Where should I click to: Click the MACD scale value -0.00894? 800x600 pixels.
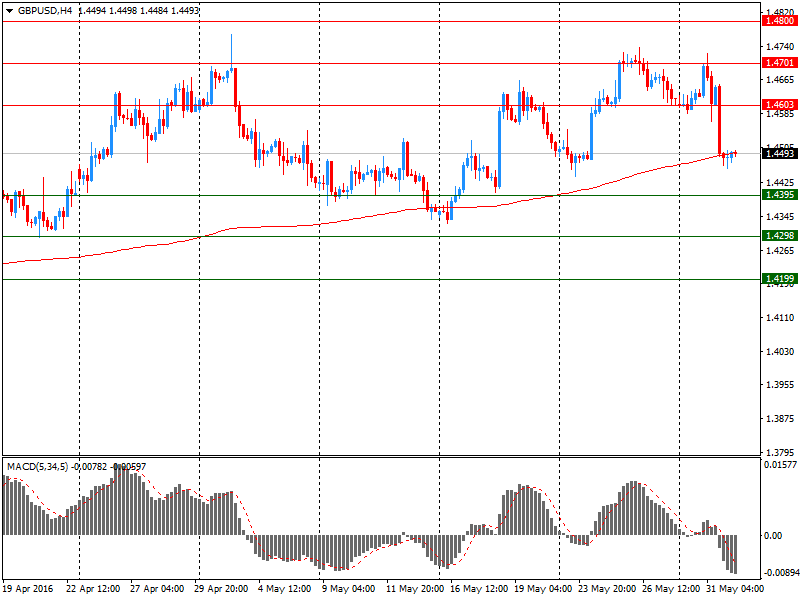click(x=781, y=573)
